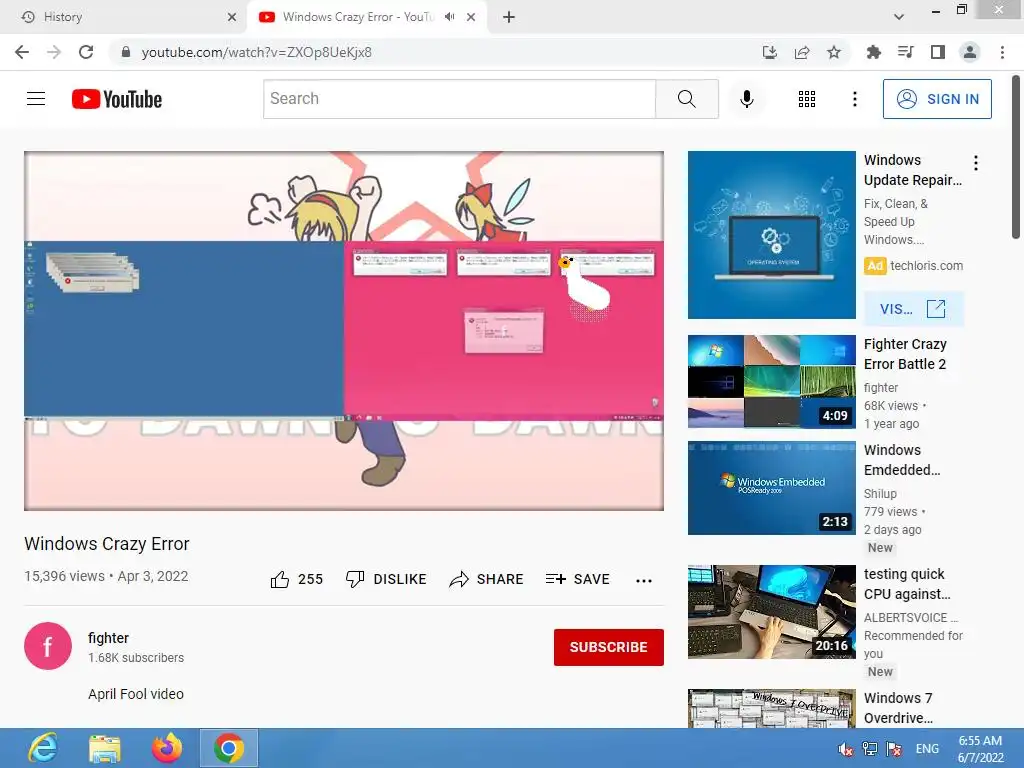Open the Fighter Crazy Error Battle 2 thumbnail
Viewport: 1024px width, 768px height.
click(772, 381)
